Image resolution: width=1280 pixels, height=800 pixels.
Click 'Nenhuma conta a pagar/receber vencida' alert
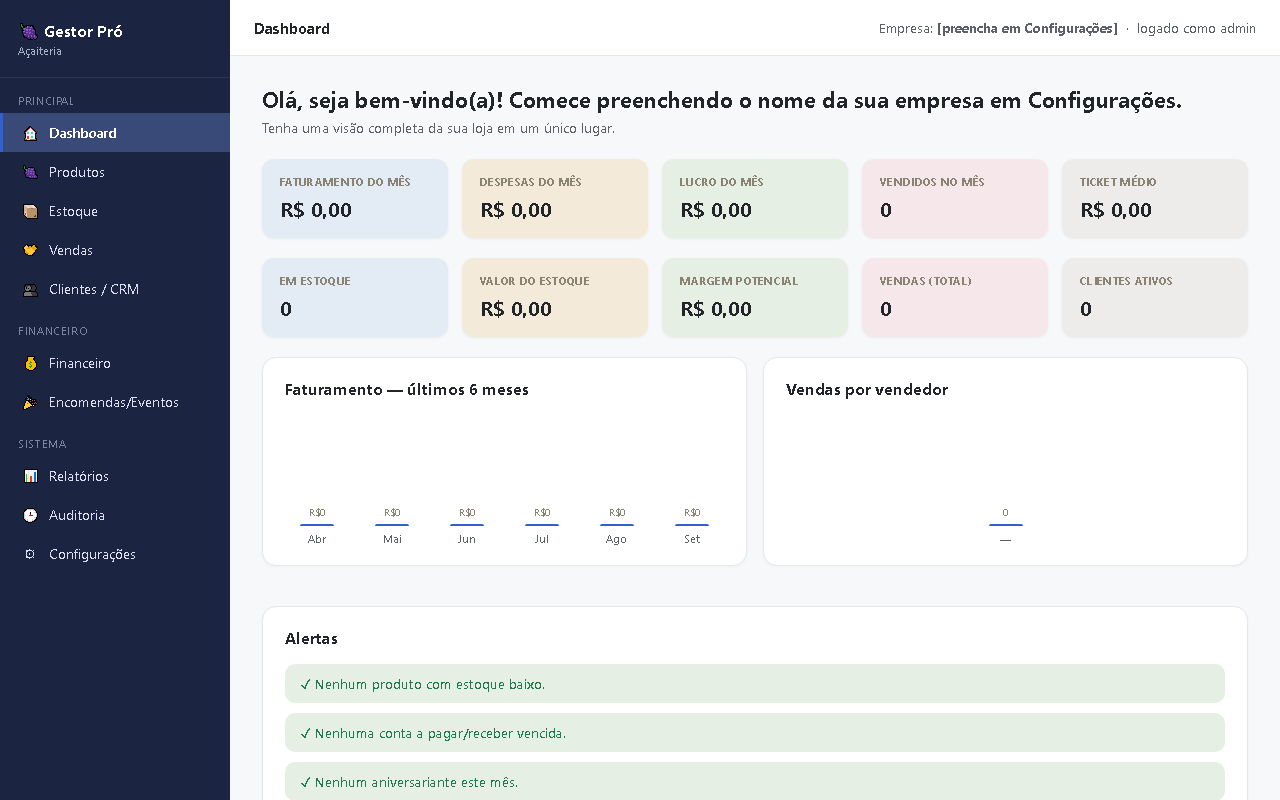tap(755, 733)
